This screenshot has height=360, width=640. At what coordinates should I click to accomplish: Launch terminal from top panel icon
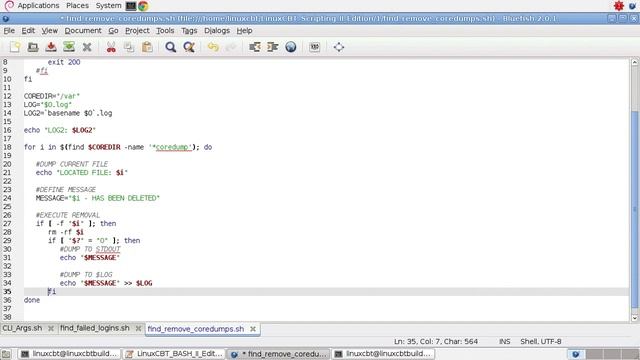(131, 6)
